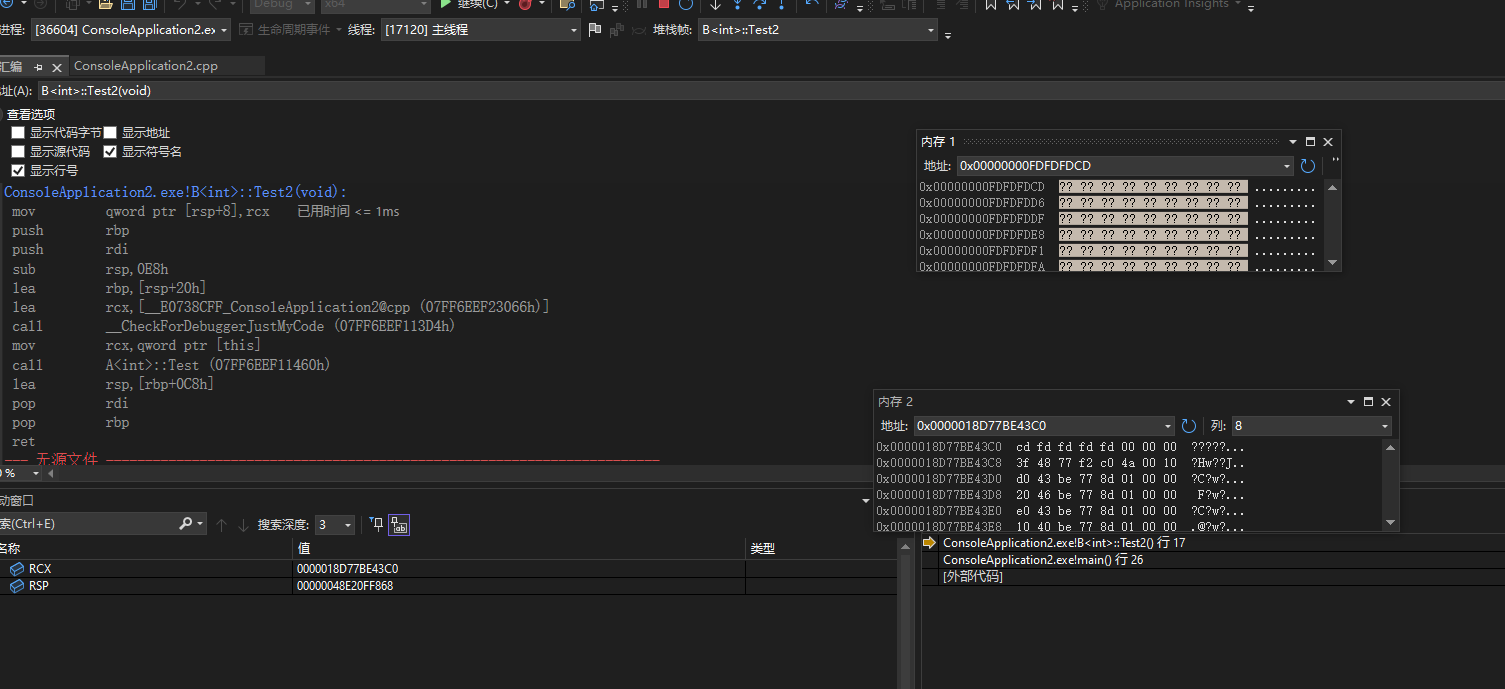Select the RSP register row
1505x689 pixels.
click(x=448, y=586)
